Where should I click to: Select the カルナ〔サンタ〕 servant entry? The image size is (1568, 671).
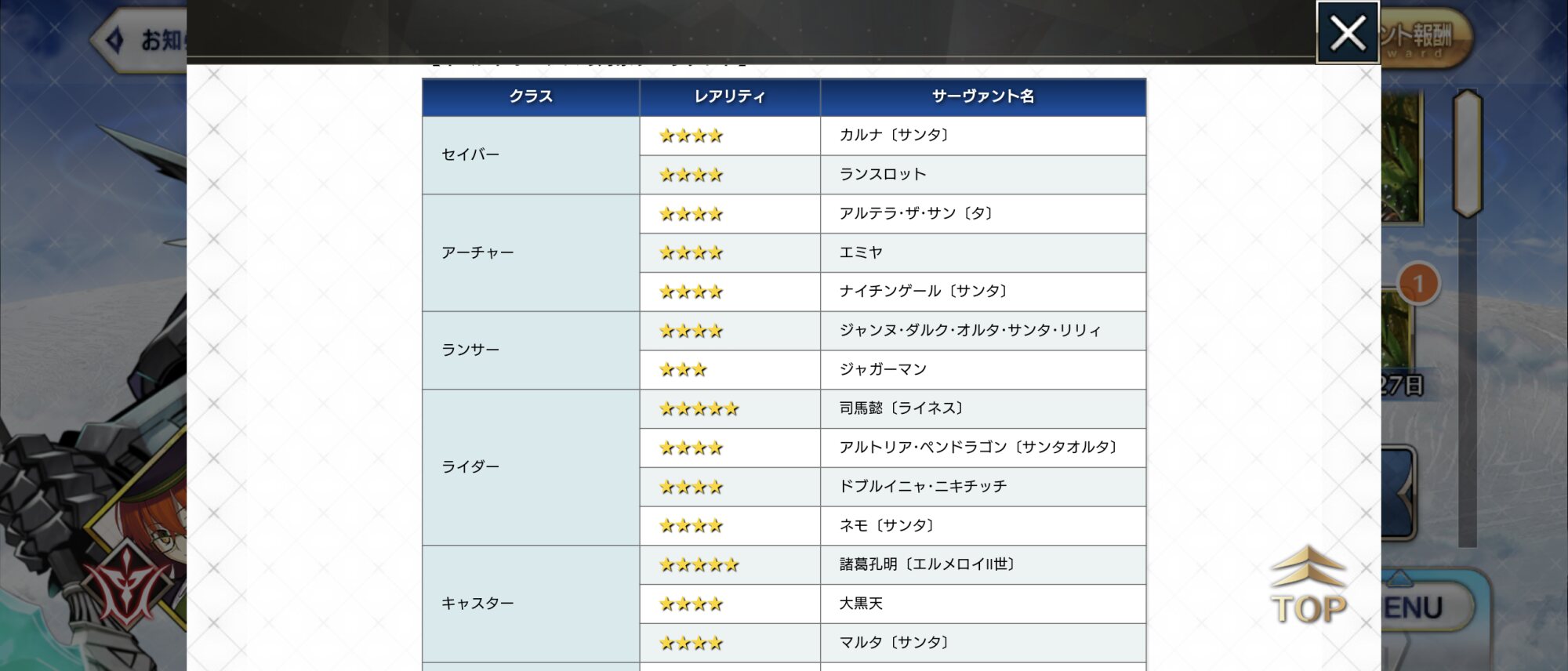(x=894, y=135)
